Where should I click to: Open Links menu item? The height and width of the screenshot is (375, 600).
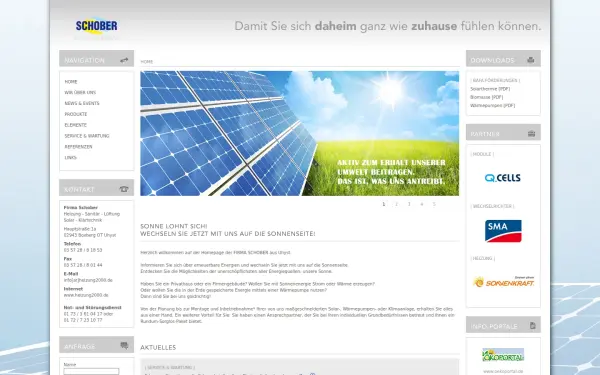[x=70, y=158]
